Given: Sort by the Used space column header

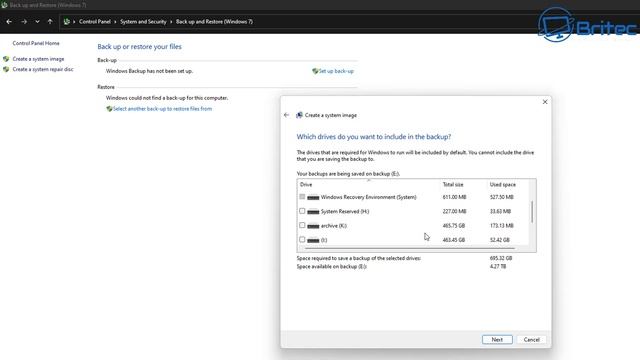Looking at the screenshot, I should [x=502, y=184].
